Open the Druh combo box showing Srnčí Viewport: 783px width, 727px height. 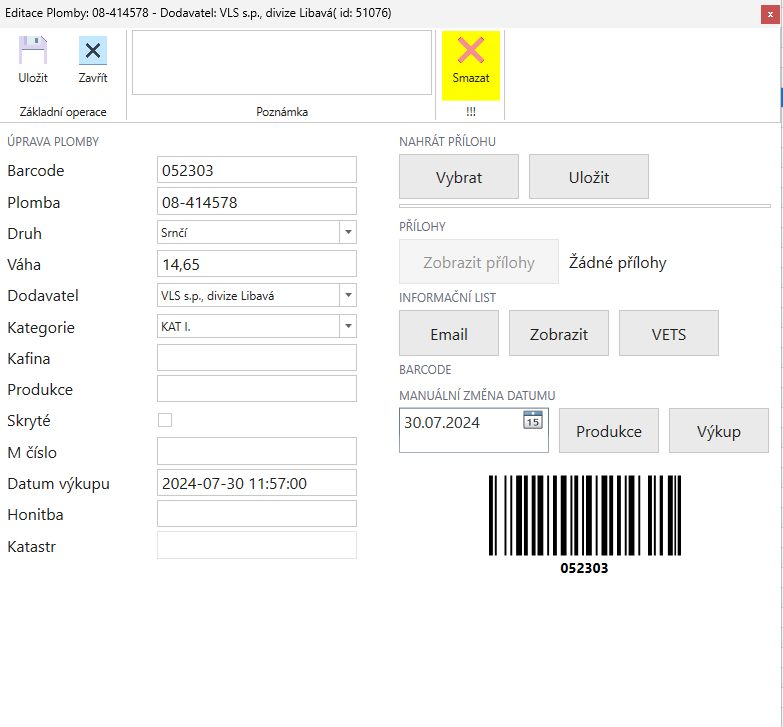(257, 232)
